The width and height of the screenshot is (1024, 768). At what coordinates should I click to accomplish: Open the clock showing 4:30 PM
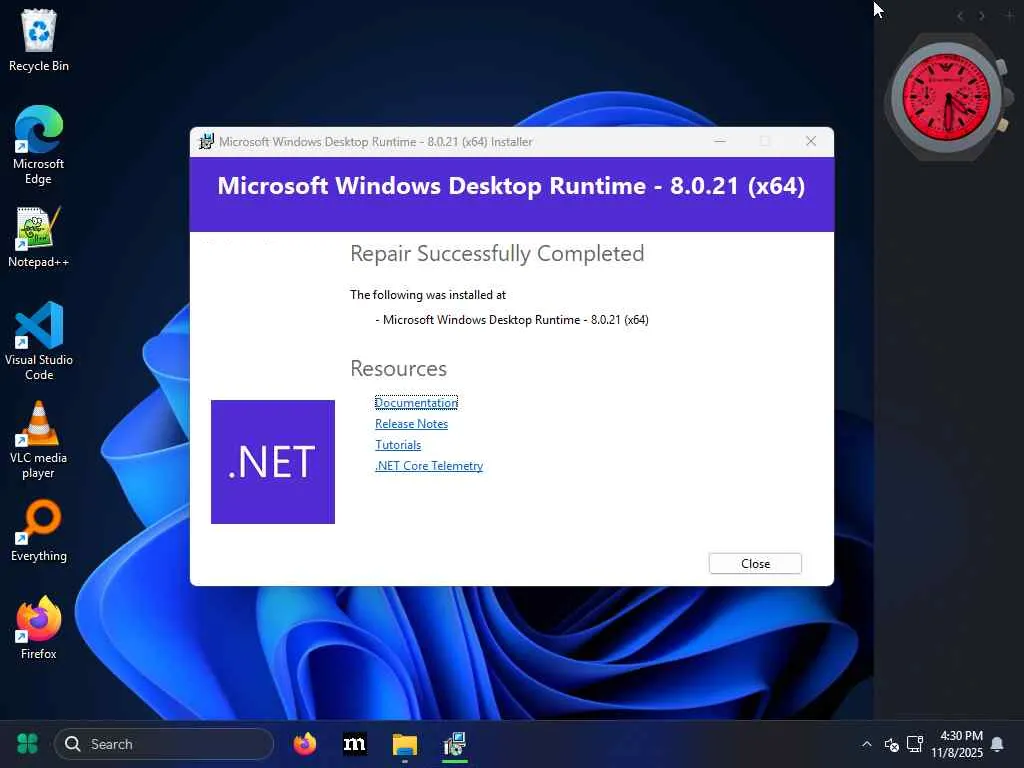[957, 744]
